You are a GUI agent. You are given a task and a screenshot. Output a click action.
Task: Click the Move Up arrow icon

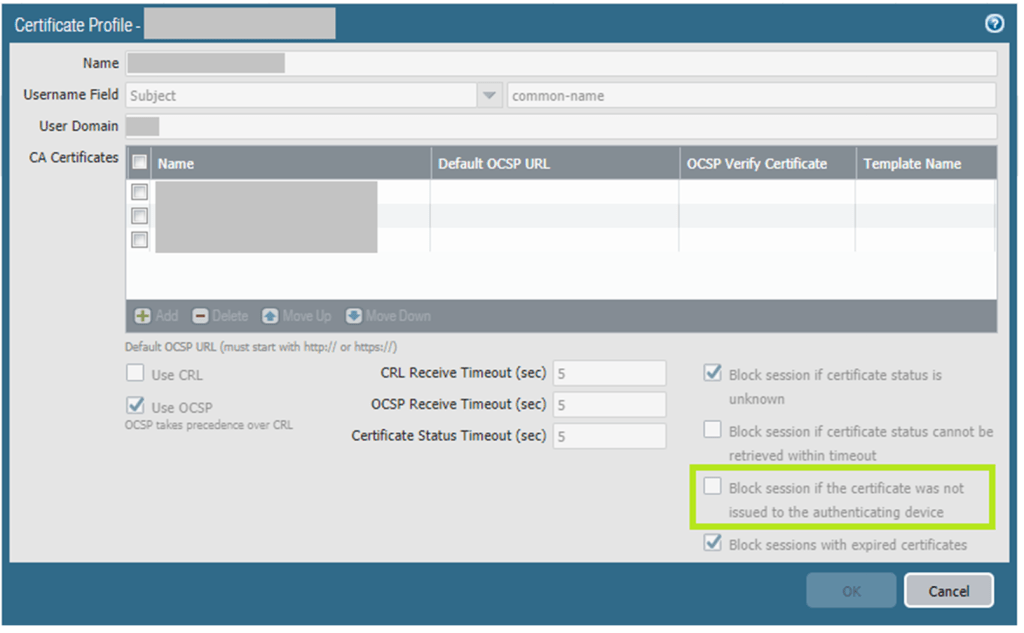[x=270, y=316]
